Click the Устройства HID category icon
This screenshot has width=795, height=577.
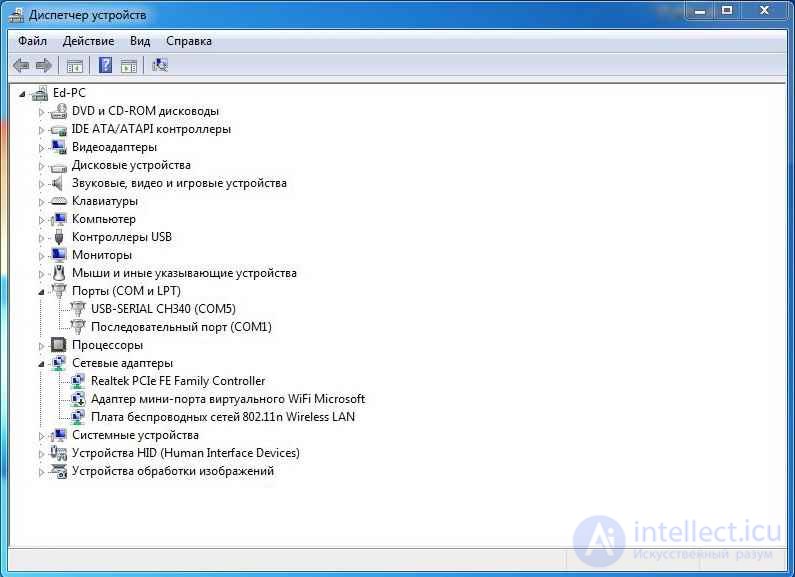(58, 453)
